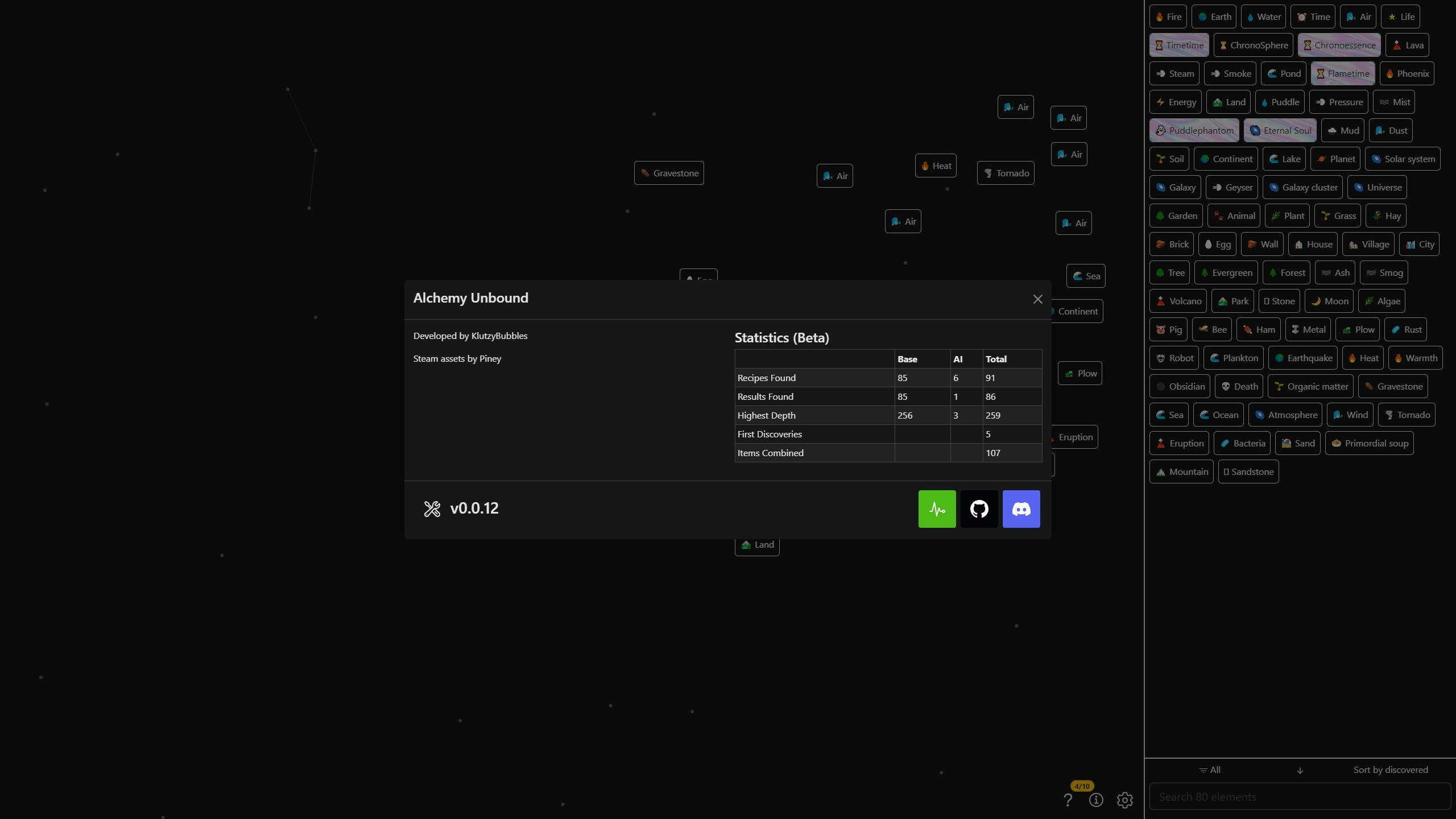Click the wrench tools icon beside v0.0.12

(x=431, y=508)
